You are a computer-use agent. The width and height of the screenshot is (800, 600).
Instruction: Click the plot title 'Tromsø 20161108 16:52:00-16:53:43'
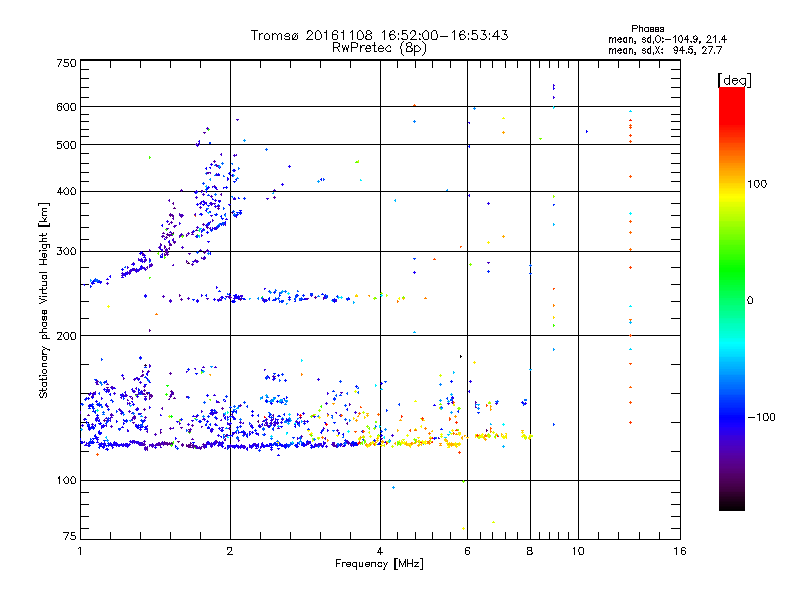(379, 35)
